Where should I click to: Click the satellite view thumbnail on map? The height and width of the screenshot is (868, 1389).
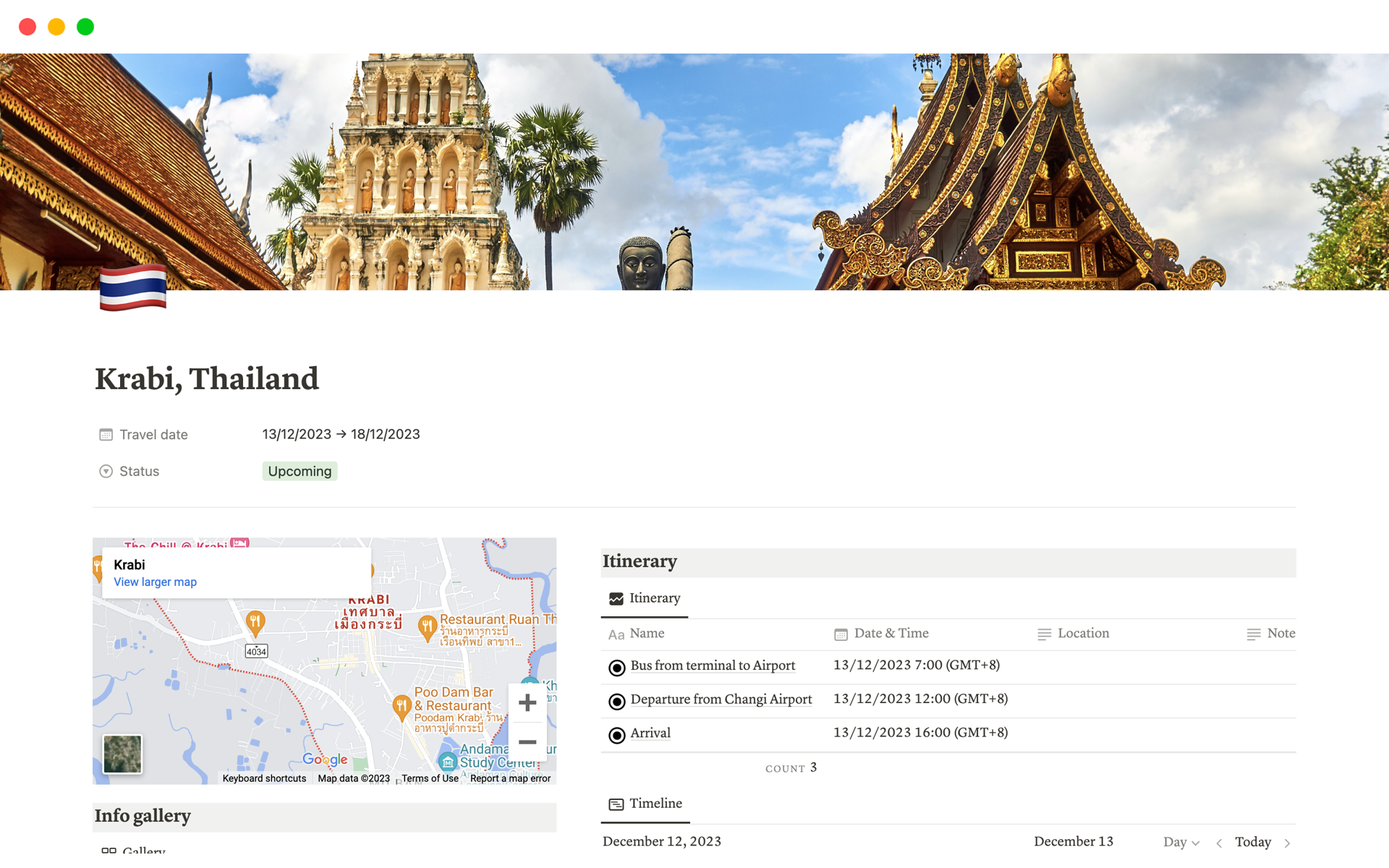(122, 754)
